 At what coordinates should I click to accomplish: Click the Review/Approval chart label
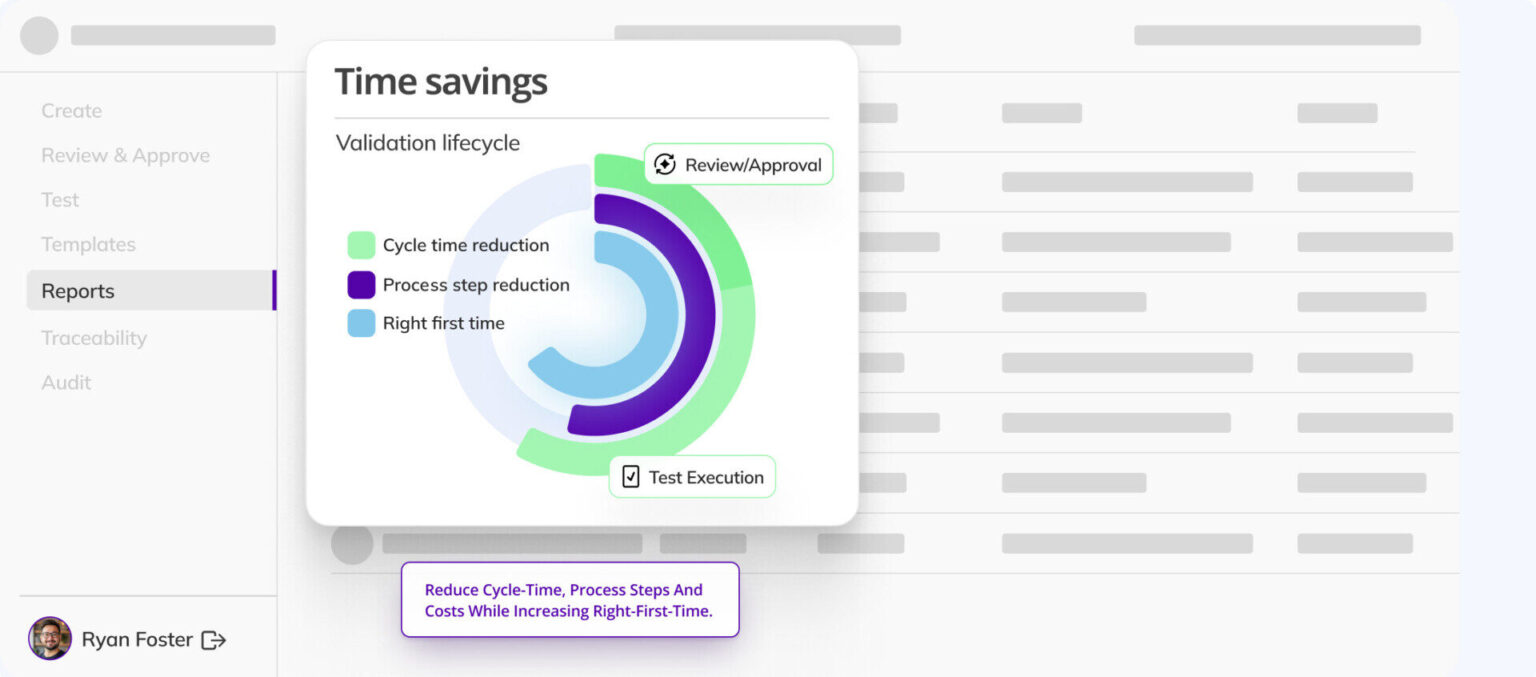(752, 165)
